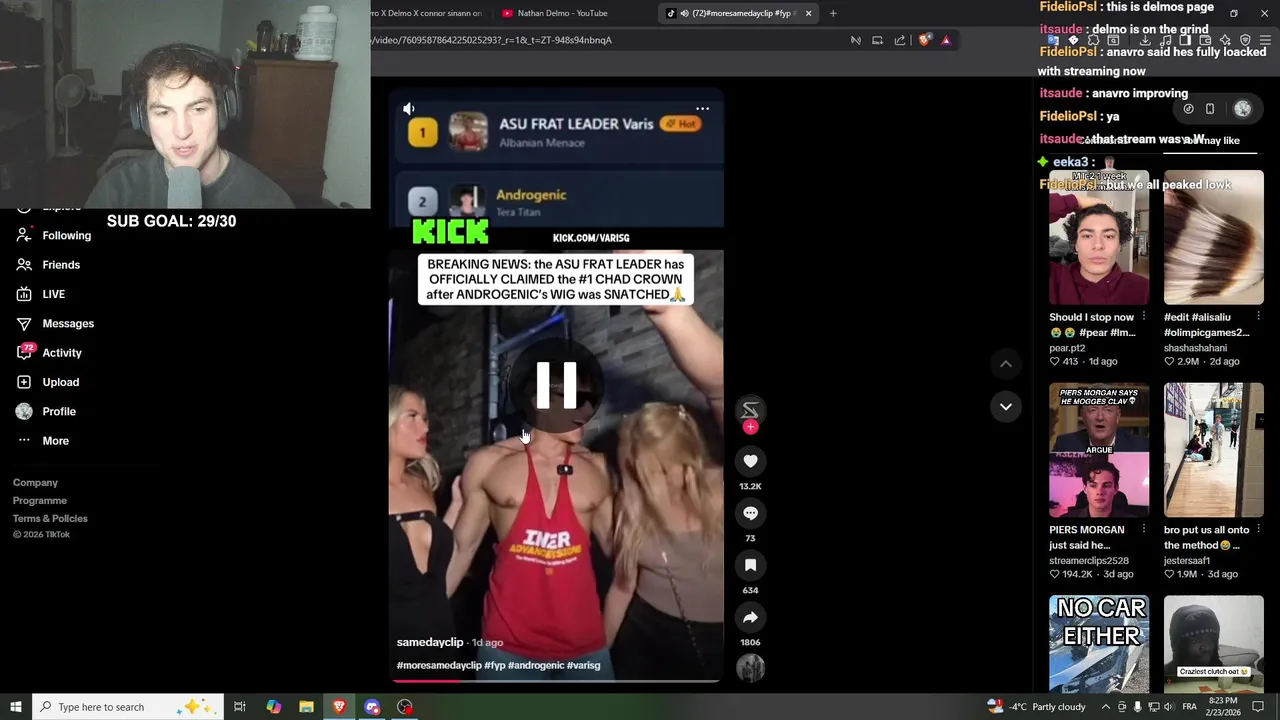Viewport: 1280px width, 720px height.
Task: Open the 'NO CAR EITHER' video thumbnail
Action: click(1099, 643)
